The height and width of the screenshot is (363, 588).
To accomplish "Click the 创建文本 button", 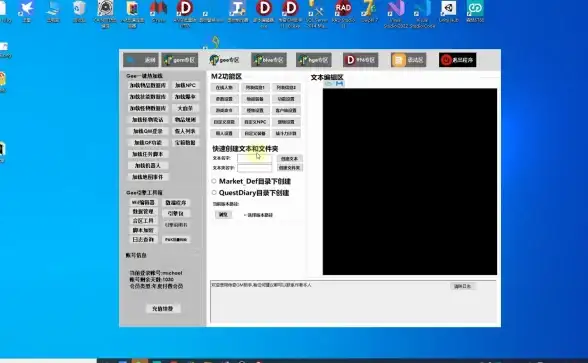I will (290, 159).
